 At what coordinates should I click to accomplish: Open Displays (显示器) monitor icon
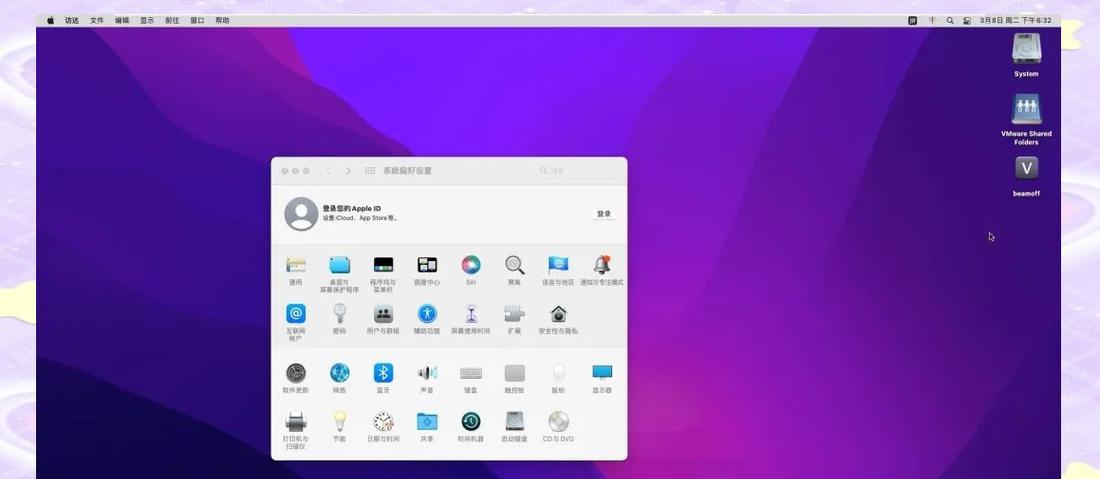point(602,372)
